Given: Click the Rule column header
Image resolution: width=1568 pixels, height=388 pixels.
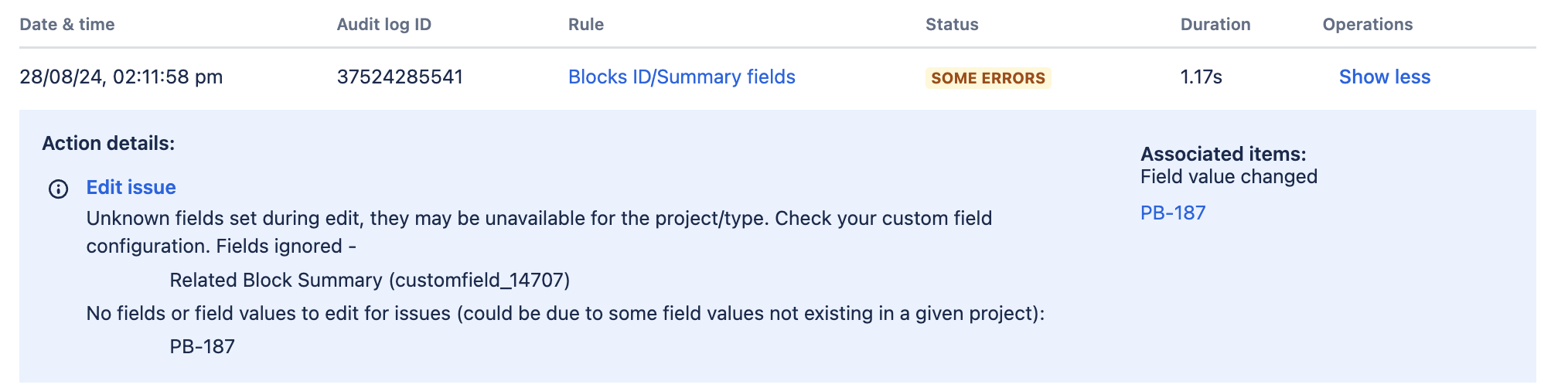Looking at the screenshot, I should pyautogui.click(x=585, y=25).
